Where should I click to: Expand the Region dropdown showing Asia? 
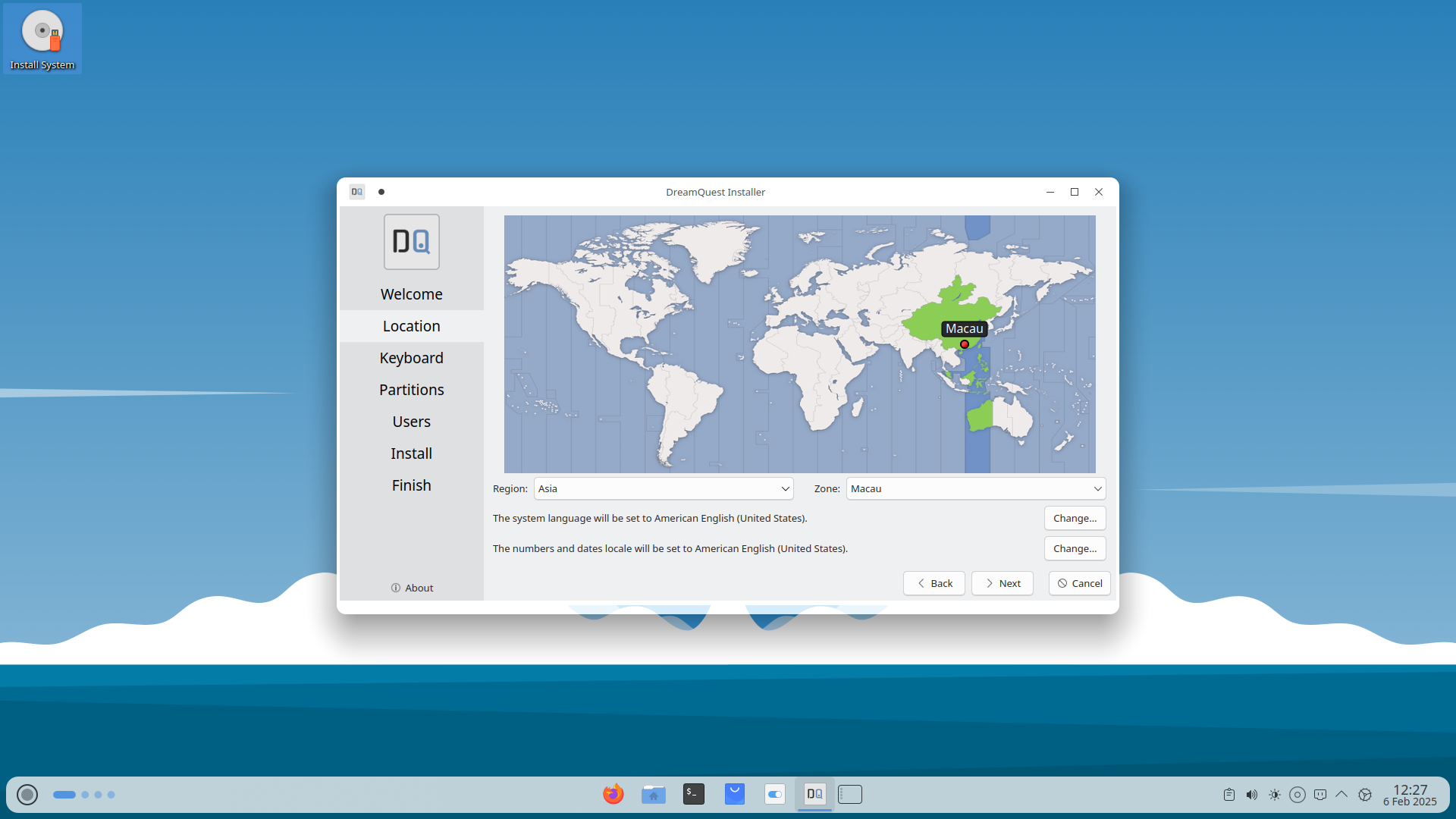tap(663, 488)
